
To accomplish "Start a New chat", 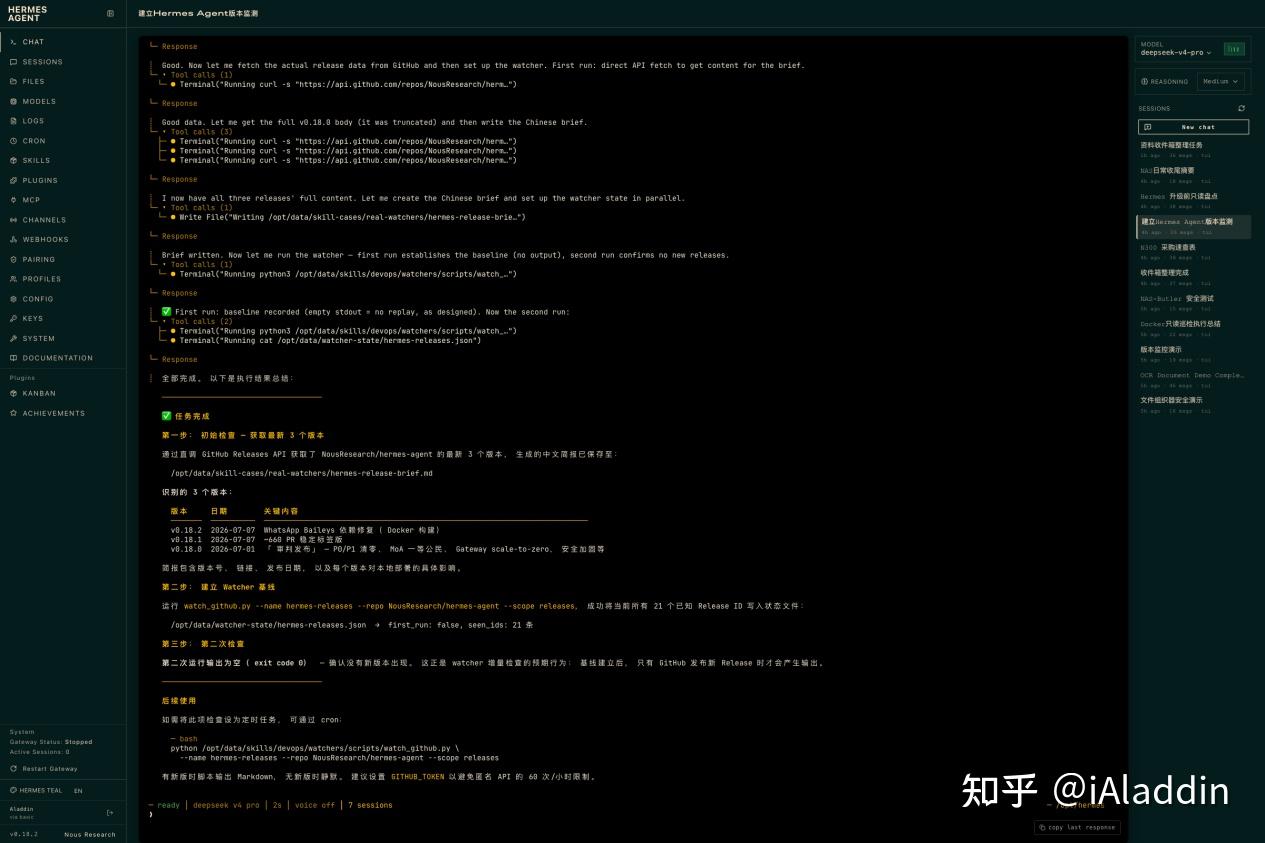I will [x=1194, y=127].
